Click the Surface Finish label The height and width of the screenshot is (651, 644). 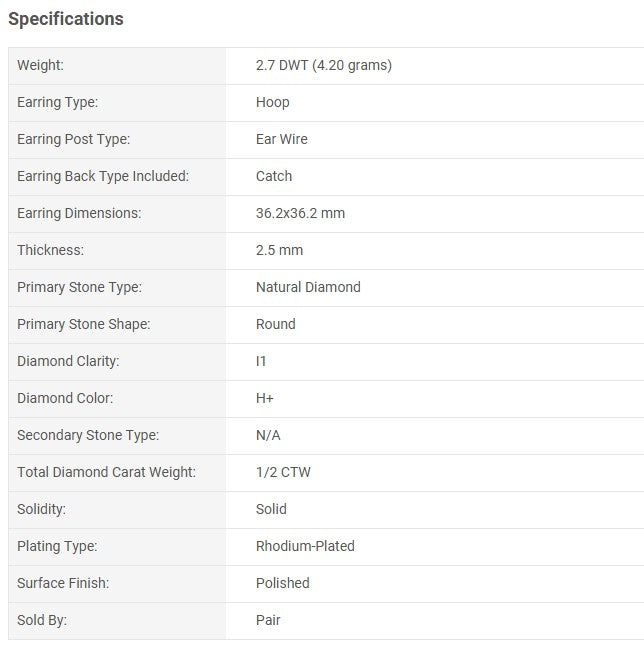(x=63, y=583)
